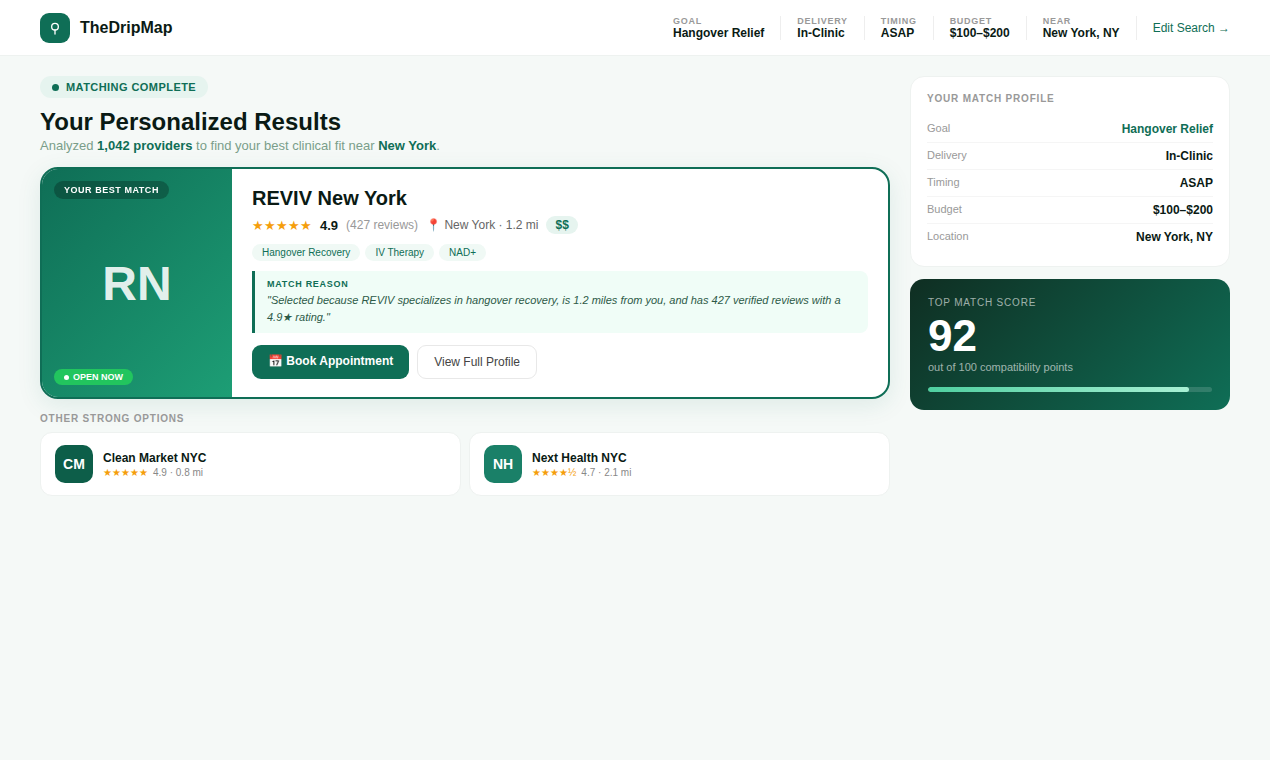Viewport: 1270px width, 760px height.
Task: Click the Matching Complete status badge
Action: (x=124, y=87)
